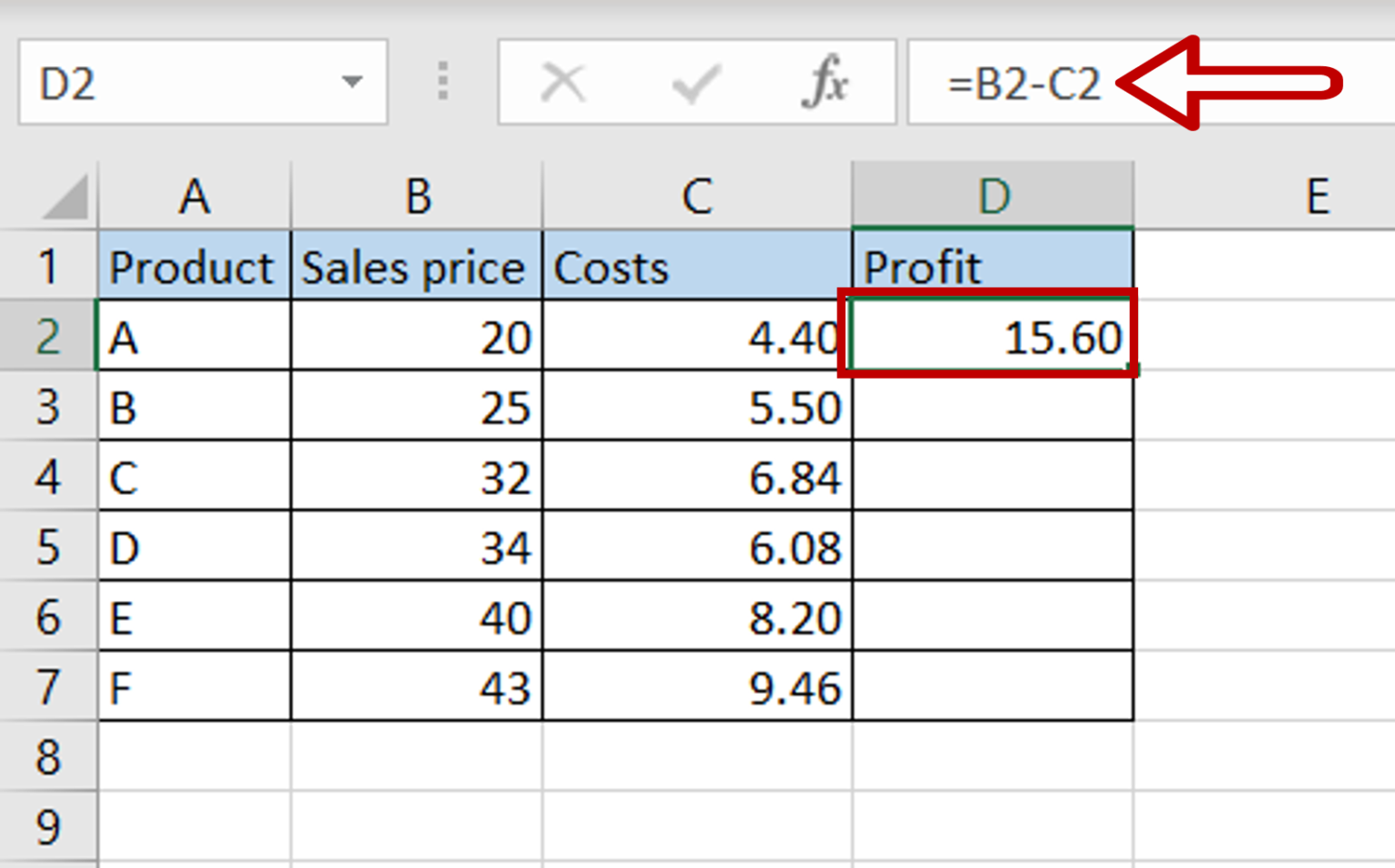
Task: Select costs cell with 6.08
Action: coord(697,546)
